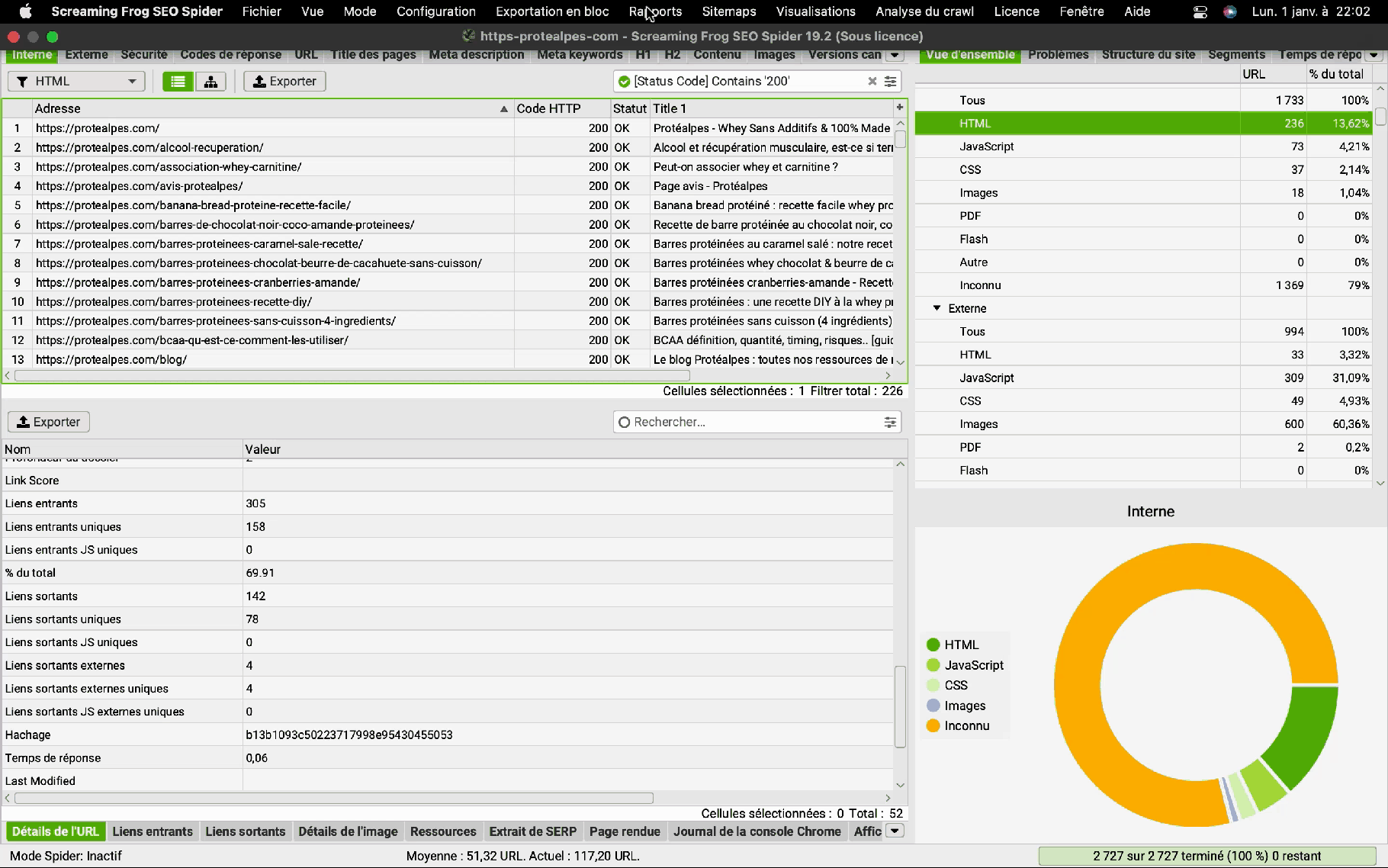
Task: Open macOS Control Center icon
Action: coord(1200,12)
